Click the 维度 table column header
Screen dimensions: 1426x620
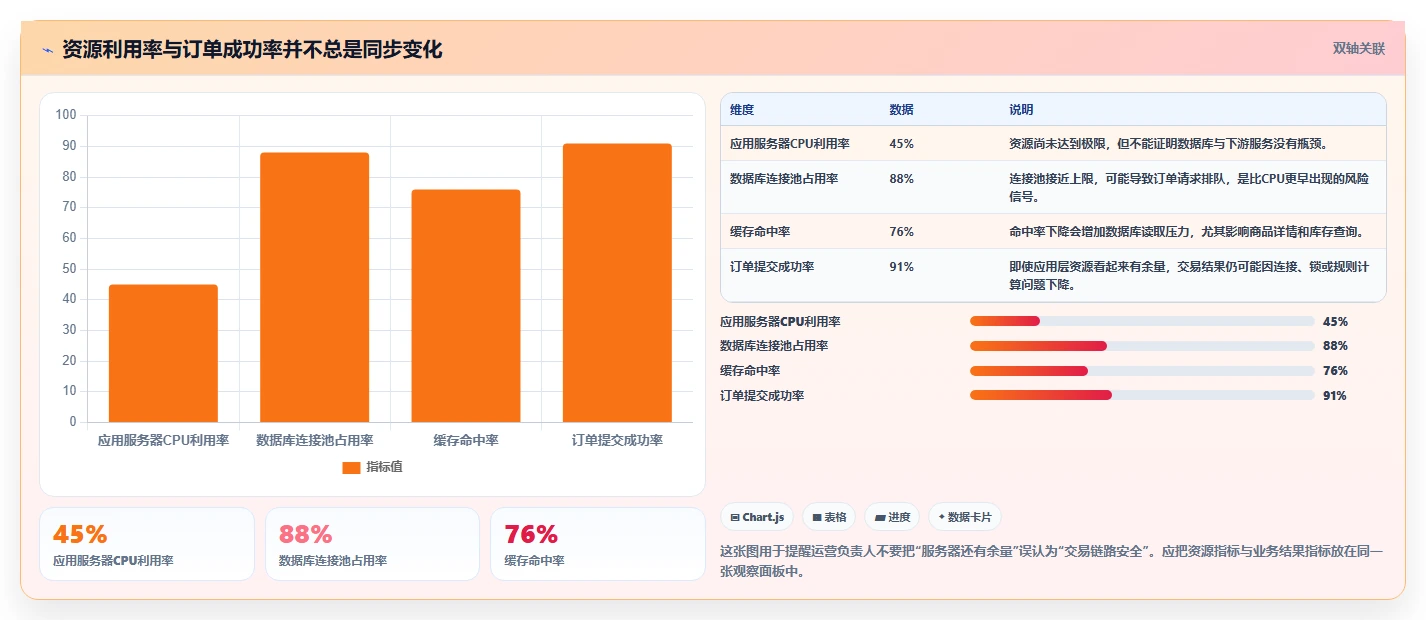tap(742, 110)
